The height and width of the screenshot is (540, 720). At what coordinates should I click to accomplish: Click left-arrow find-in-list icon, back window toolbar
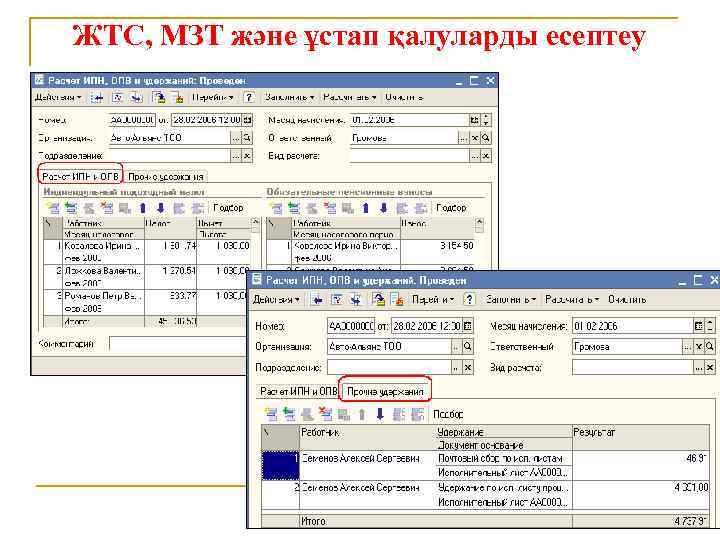coord(96,97)
